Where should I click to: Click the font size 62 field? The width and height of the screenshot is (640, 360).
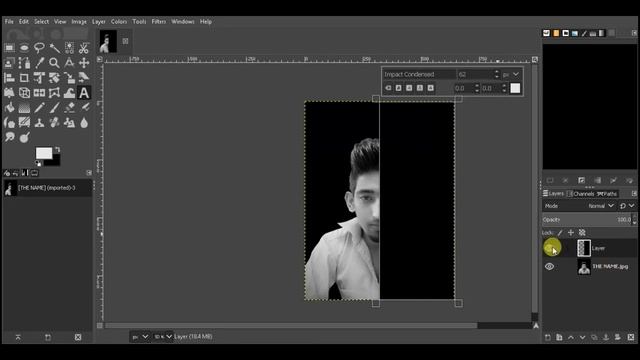[475, 74]
